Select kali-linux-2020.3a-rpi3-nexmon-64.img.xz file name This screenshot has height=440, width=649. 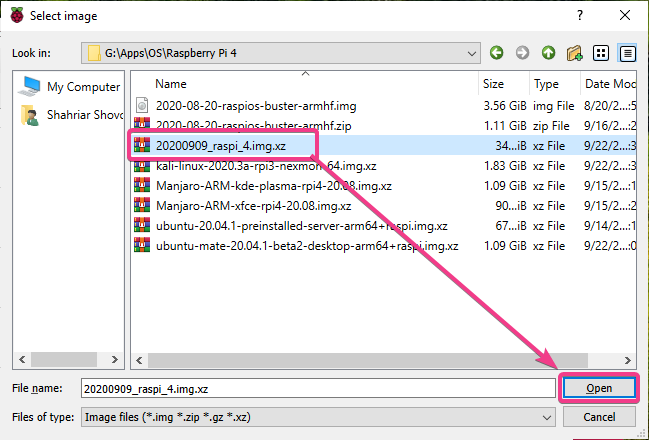pos(266,166)
